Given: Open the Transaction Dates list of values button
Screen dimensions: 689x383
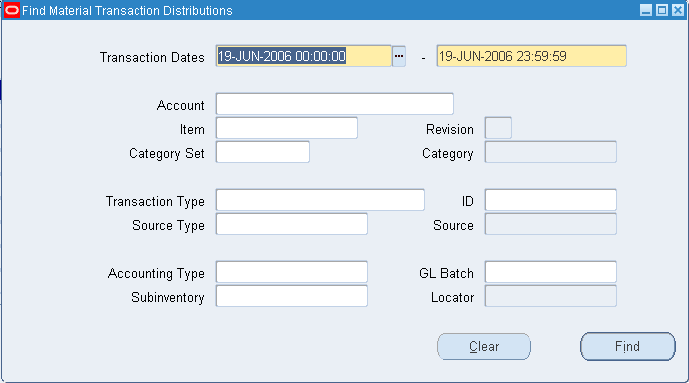Looking at the screenshot, I should pos(399,56).
